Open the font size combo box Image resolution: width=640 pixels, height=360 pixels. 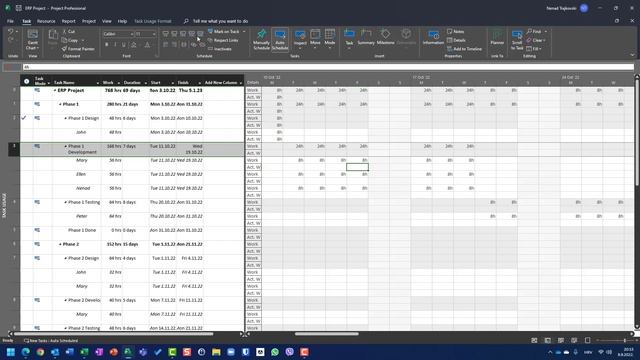coord(146,34)
